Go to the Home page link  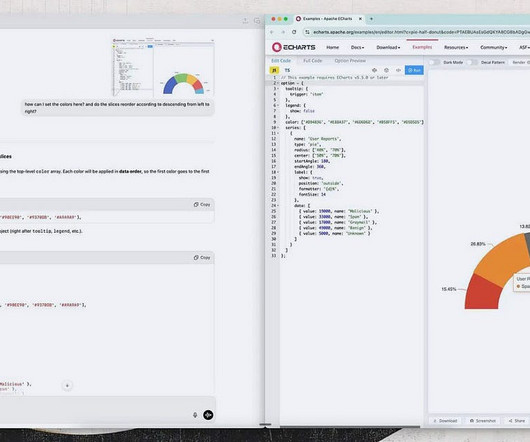[332, 47]
